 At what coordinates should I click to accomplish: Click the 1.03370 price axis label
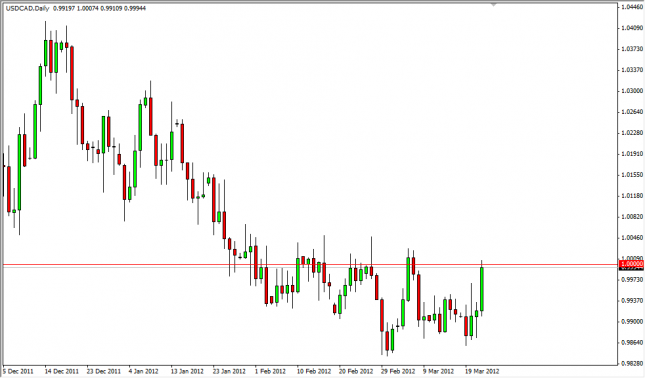pyautogui.click(x=632, y=70)
